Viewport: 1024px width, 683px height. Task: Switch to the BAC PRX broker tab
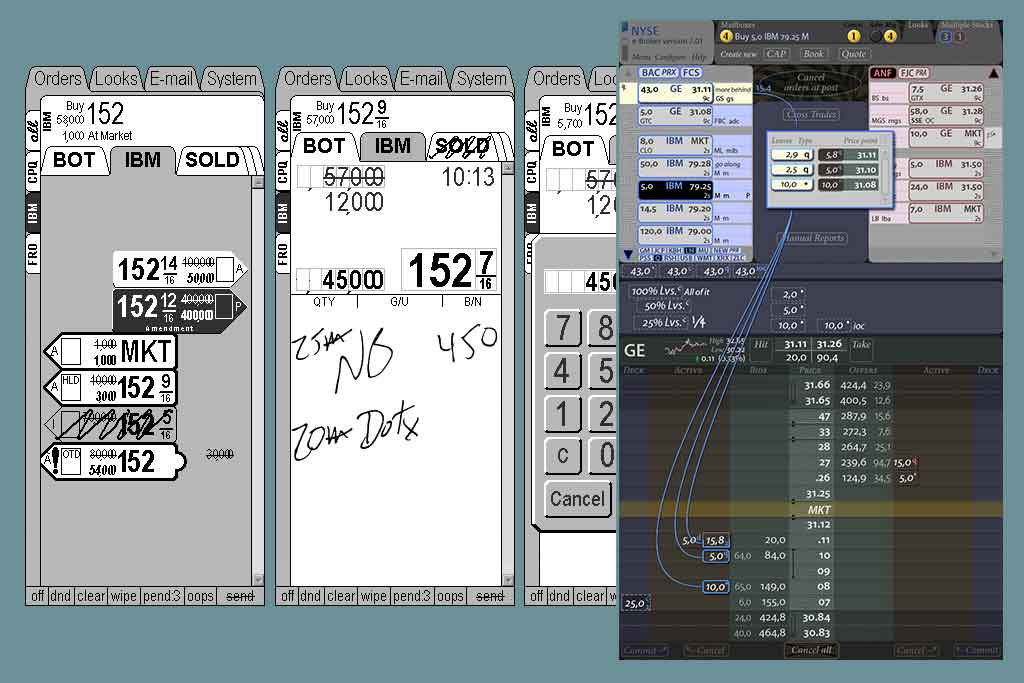(x=658, y=72)
